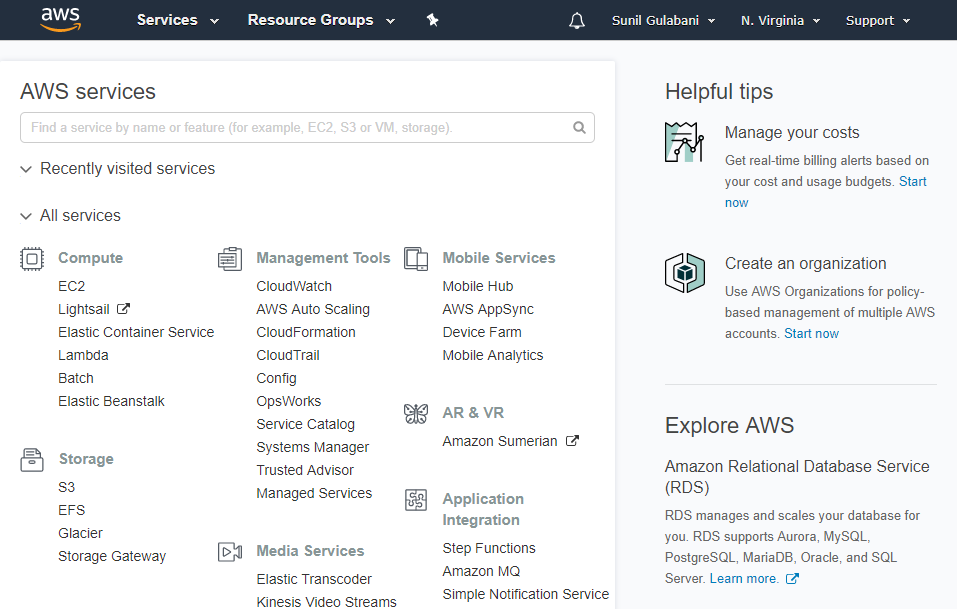Open AWS Auto Scaling
This screenshot has height=609, width=957.
pos(313,309)
